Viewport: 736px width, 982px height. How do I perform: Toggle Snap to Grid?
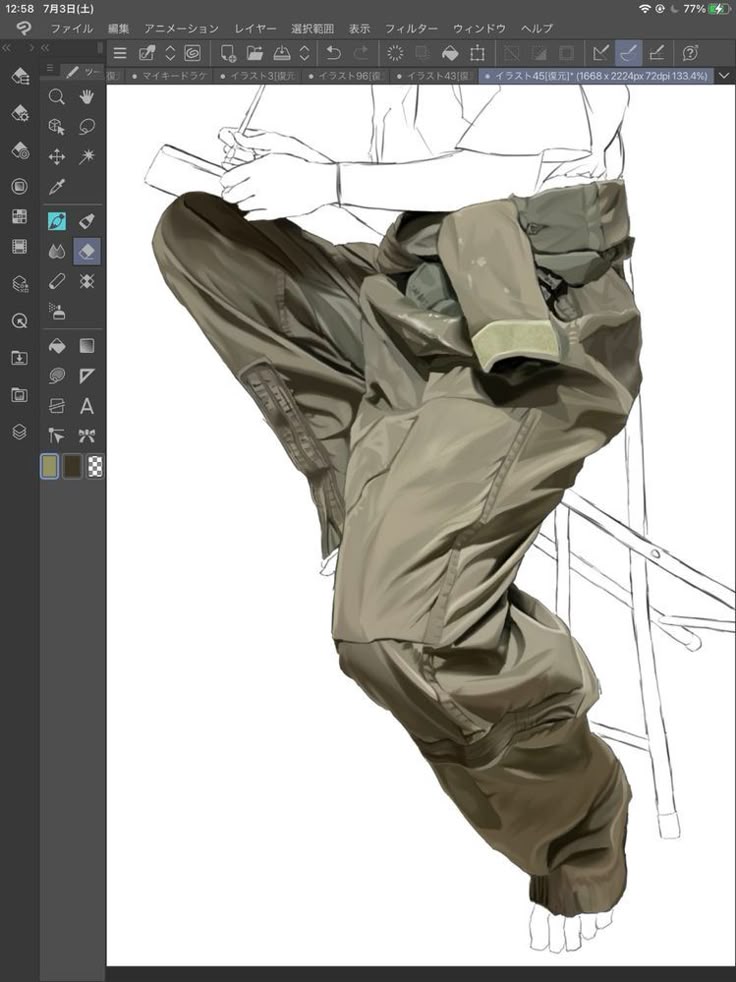[657, 53]
